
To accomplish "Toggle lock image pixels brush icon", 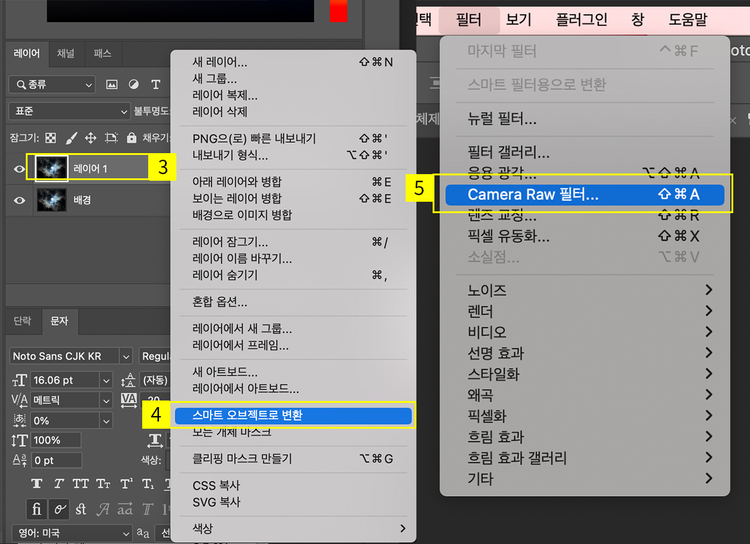I will tap(71, 138).
